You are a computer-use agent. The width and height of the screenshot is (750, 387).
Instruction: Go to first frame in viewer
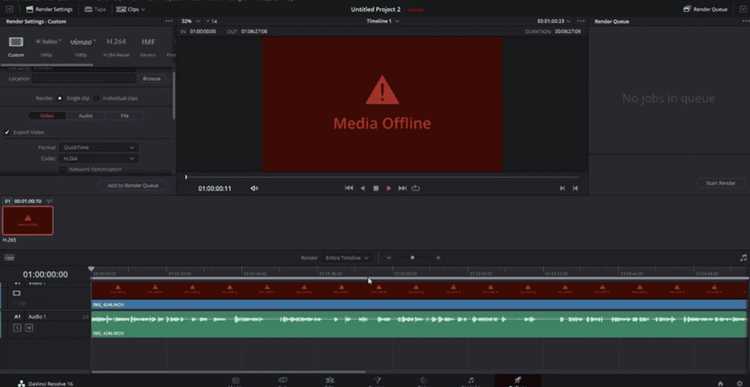tap(349, 188)
